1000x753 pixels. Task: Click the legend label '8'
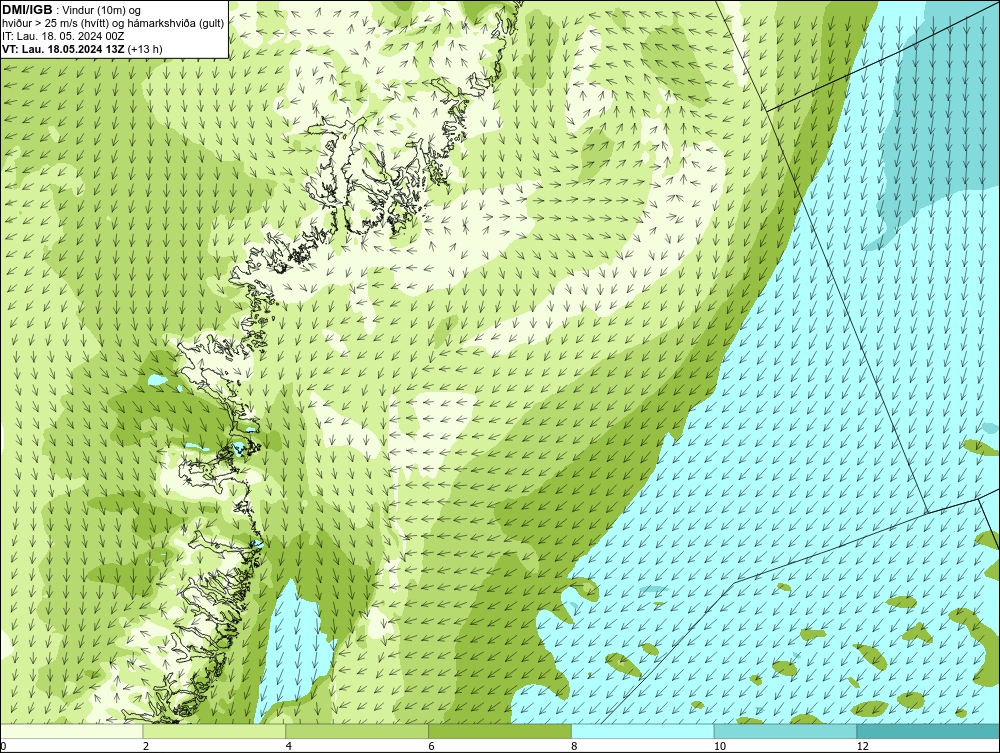click(x=575, y=746)
